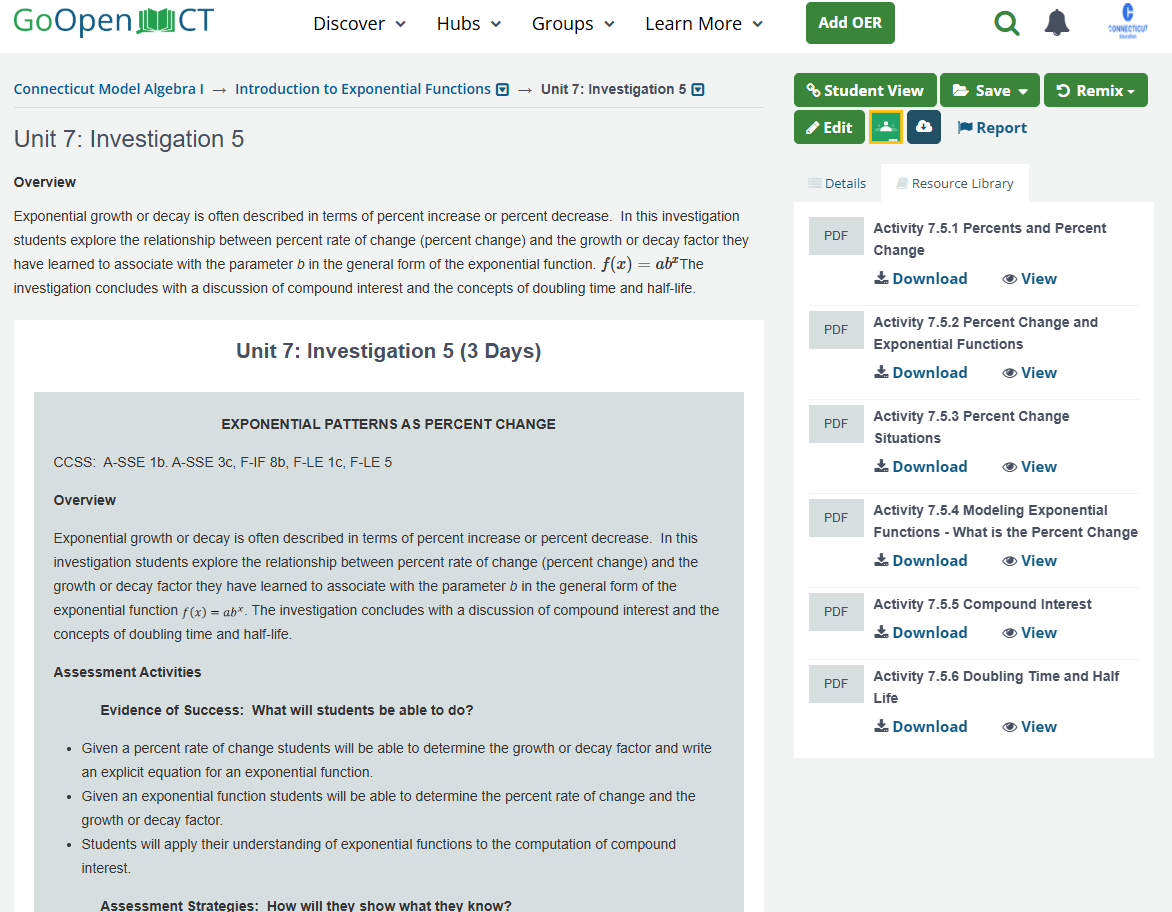
Task: Expand Introduction to Exponential Functions breadcrumb dropdown
Action: pos(503,90)
